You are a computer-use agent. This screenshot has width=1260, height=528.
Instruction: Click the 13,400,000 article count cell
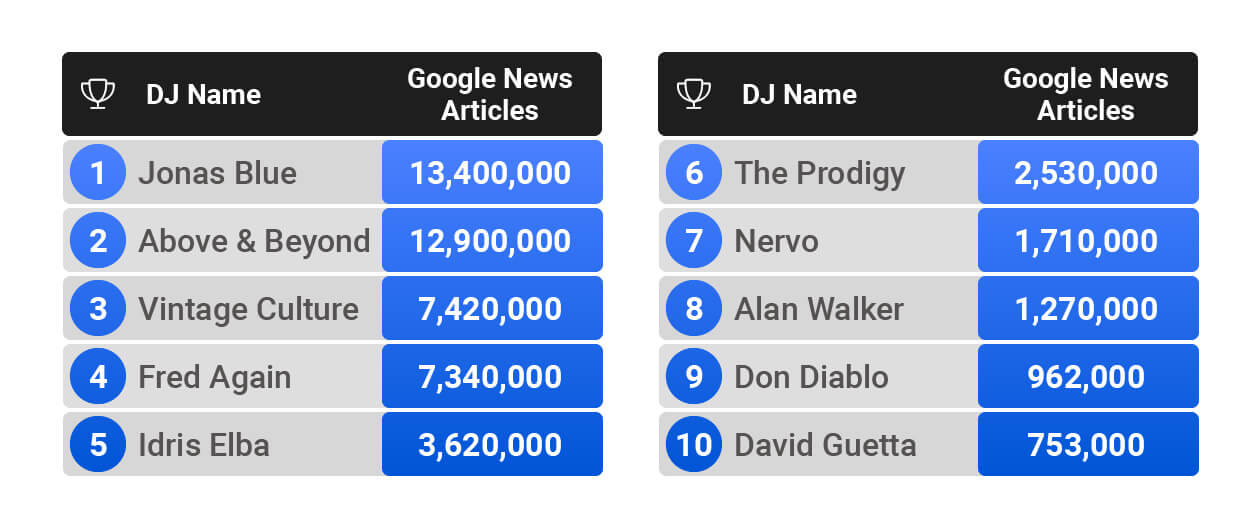click(x=491, y=173)
